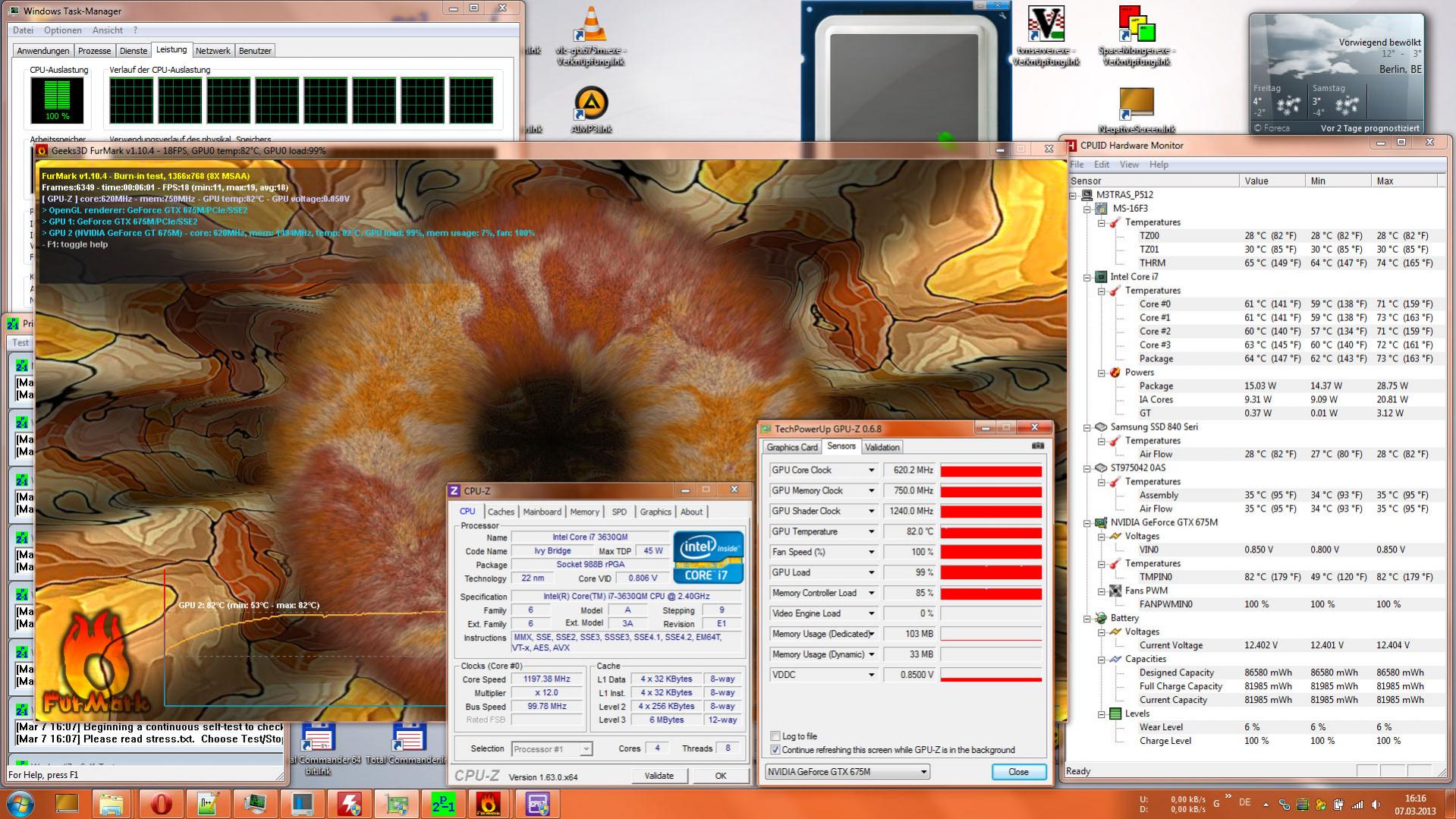Click the Task Manager icon on the taskbar
The width and height of the screenshot is (1456, 819).
point(255,803)
